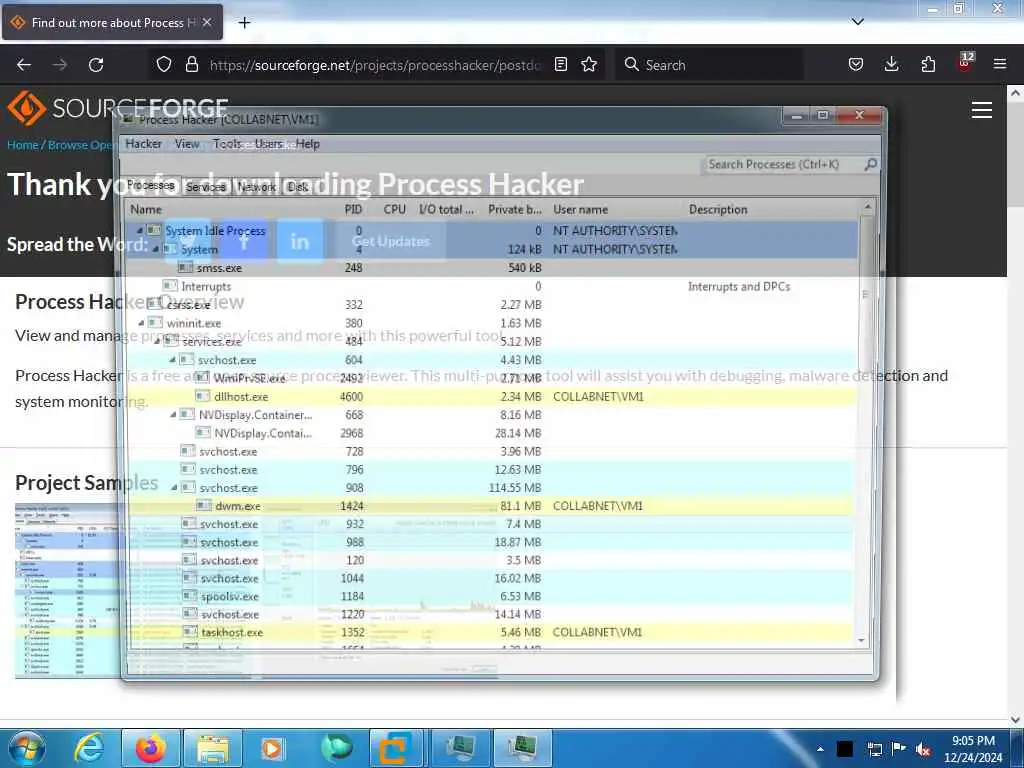Sort by the User name column header
The height and width of the screenshot is (768, 1024).
coord(581,210)
